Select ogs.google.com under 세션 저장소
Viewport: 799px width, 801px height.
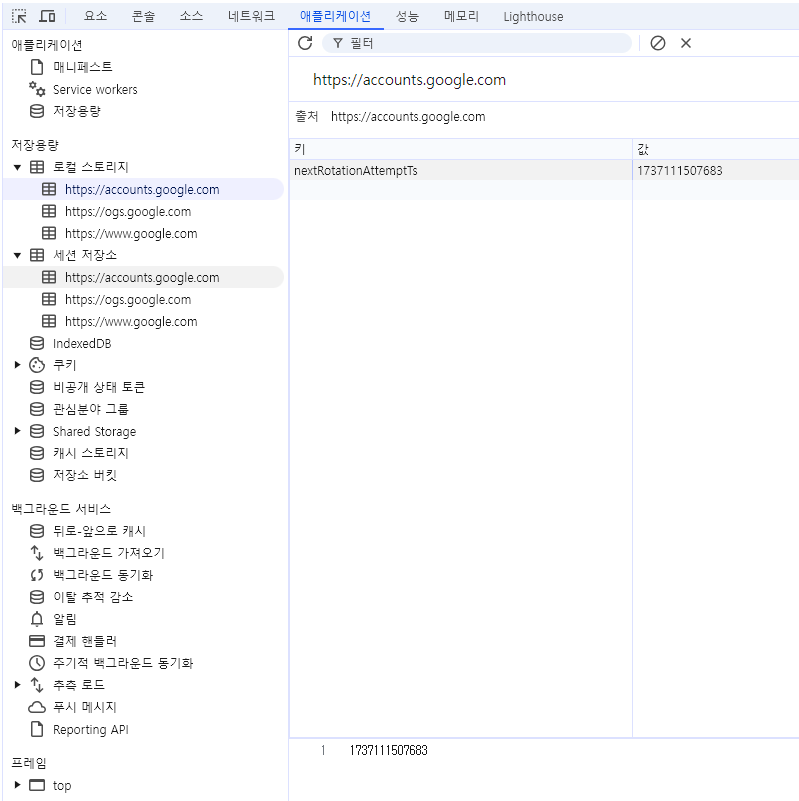click(128, 299)
